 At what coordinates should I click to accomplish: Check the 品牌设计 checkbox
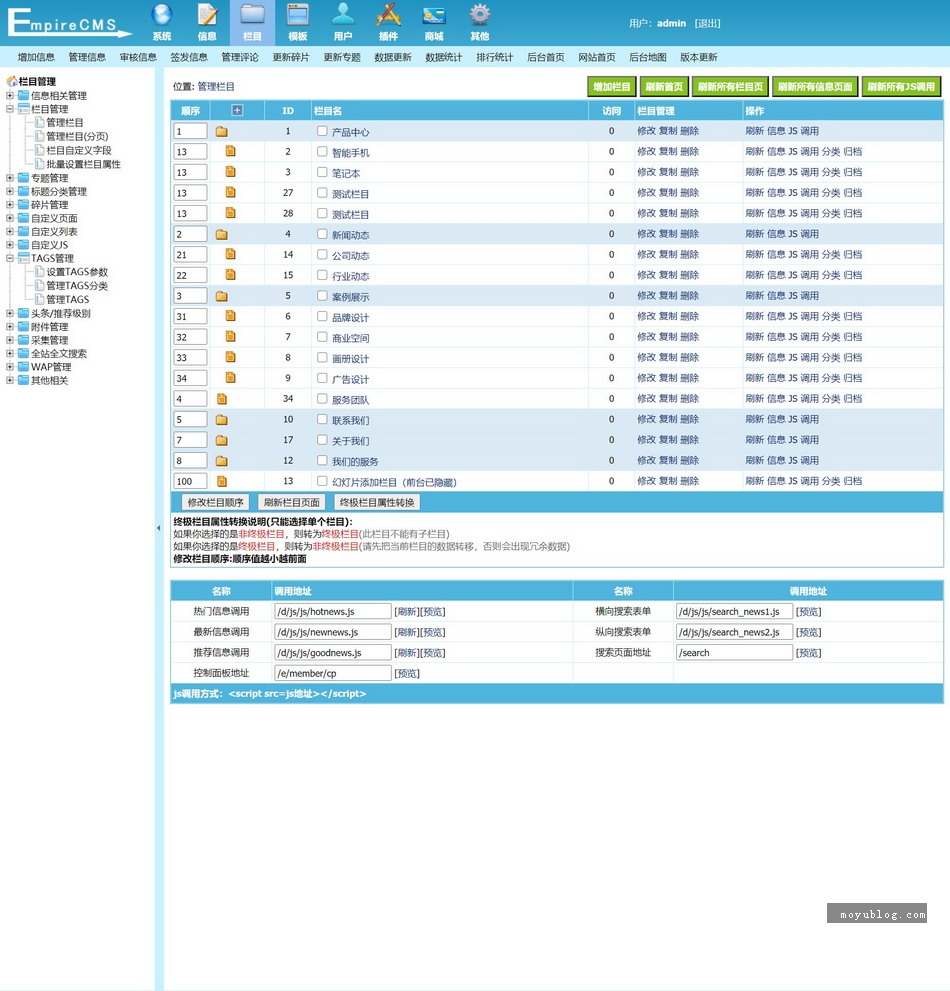[322, 316]
